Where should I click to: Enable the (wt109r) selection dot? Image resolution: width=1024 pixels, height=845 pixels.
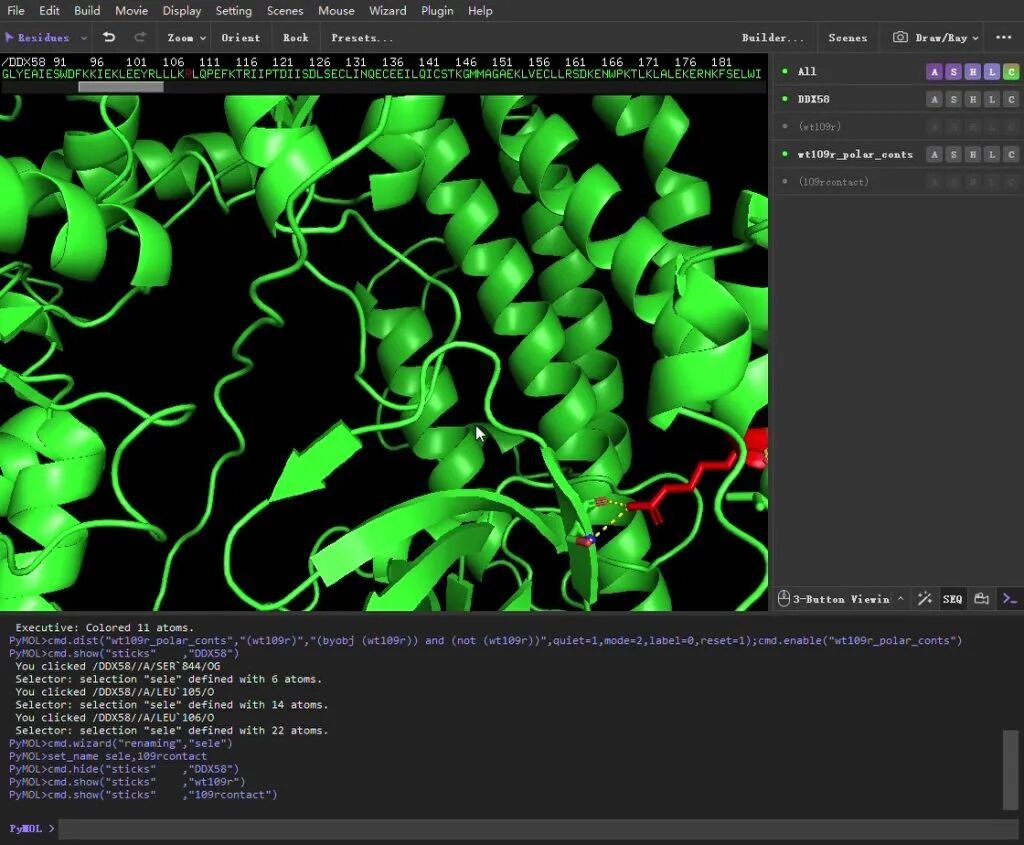coord(785,126)
